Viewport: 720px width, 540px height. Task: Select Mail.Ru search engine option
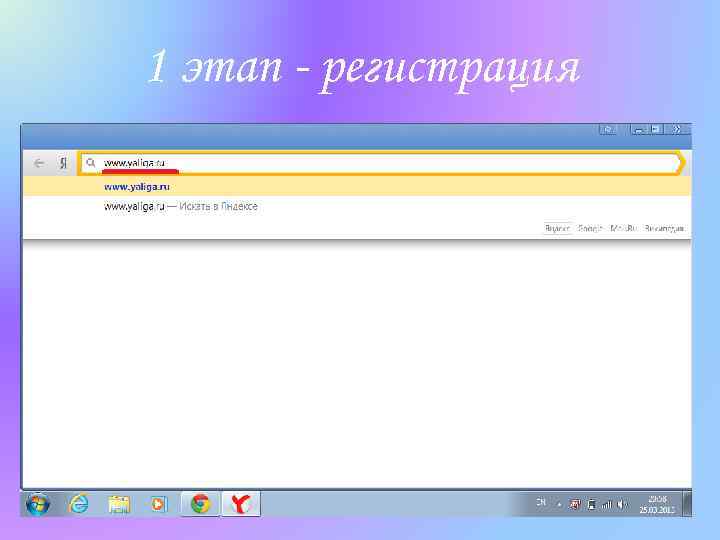(623, 228)
